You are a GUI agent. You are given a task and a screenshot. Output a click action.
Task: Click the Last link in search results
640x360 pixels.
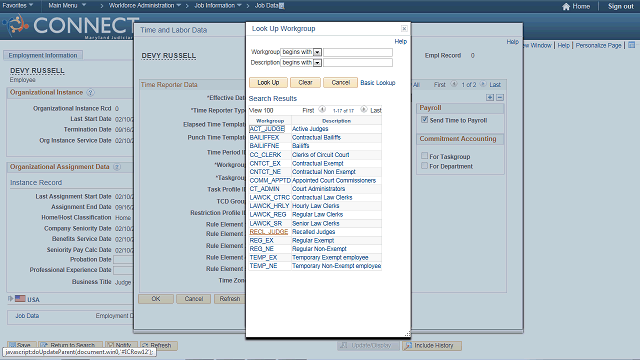[x=376, y=110]
